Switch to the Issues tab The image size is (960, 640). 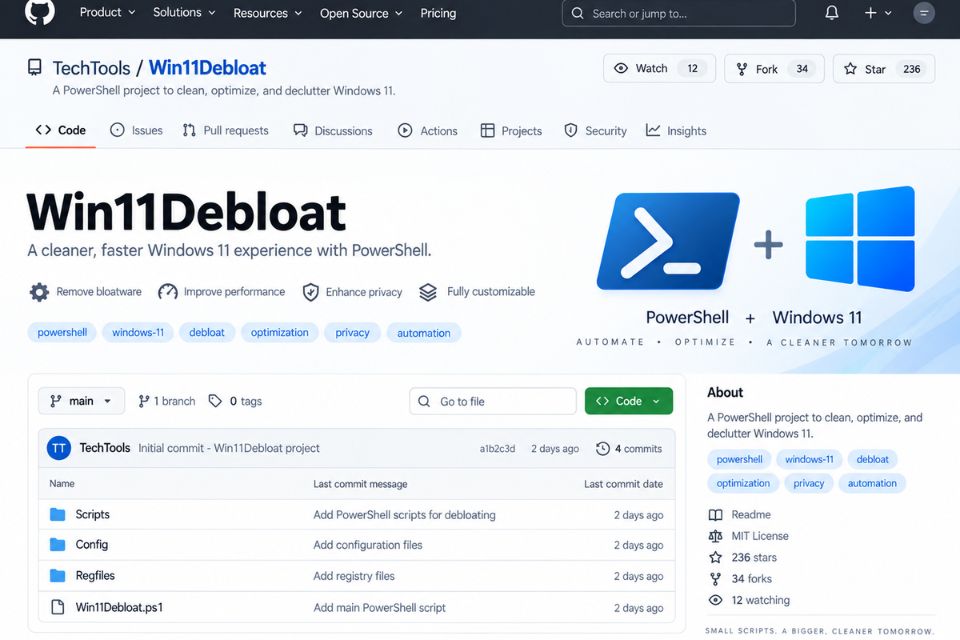pos(137,130)
